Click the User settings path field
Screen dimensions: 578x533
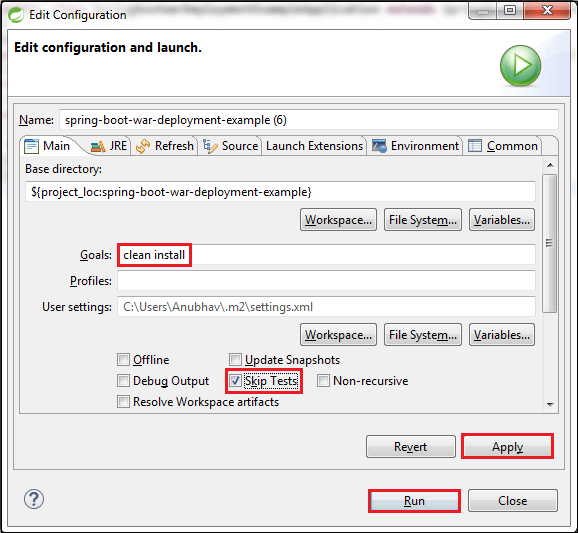(326, 307)
